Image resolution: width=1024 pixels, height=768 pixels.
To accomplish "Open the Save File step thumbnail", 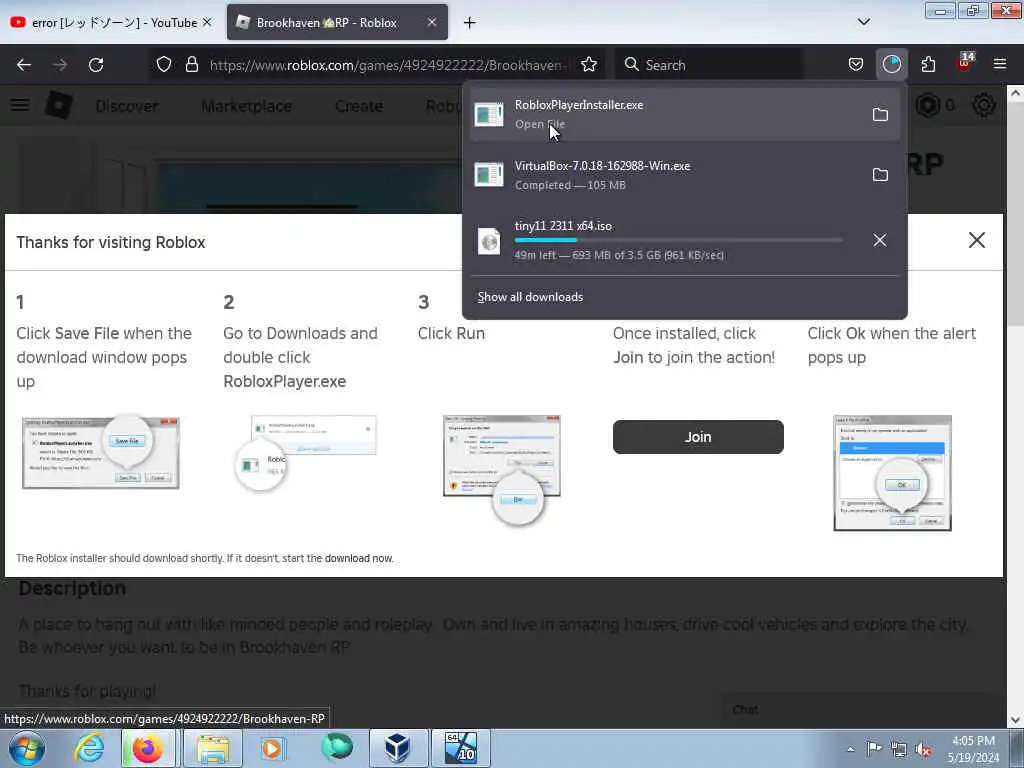I will (101, 453).
